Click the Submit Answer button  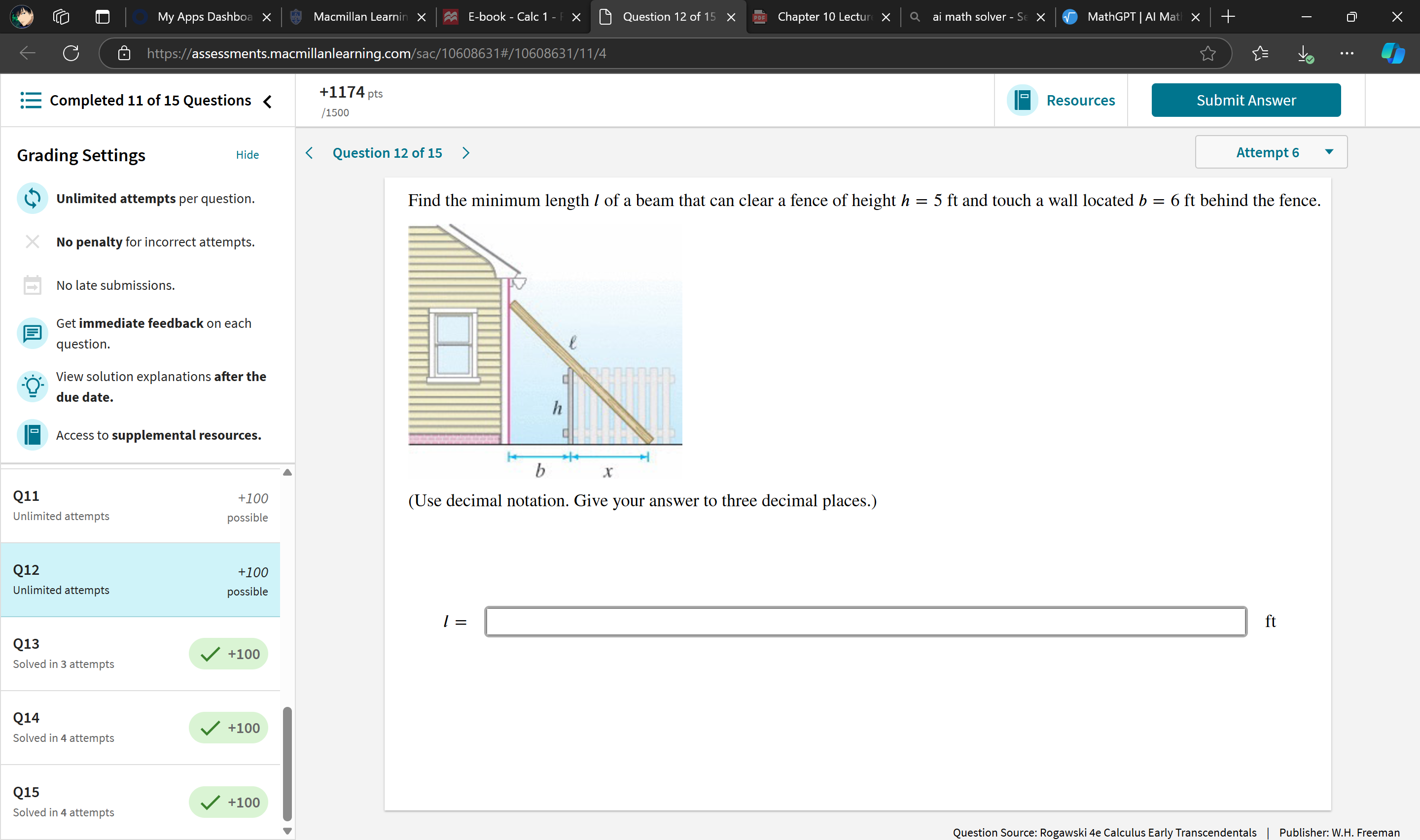pyautogui.click(x=1245, y=100)
